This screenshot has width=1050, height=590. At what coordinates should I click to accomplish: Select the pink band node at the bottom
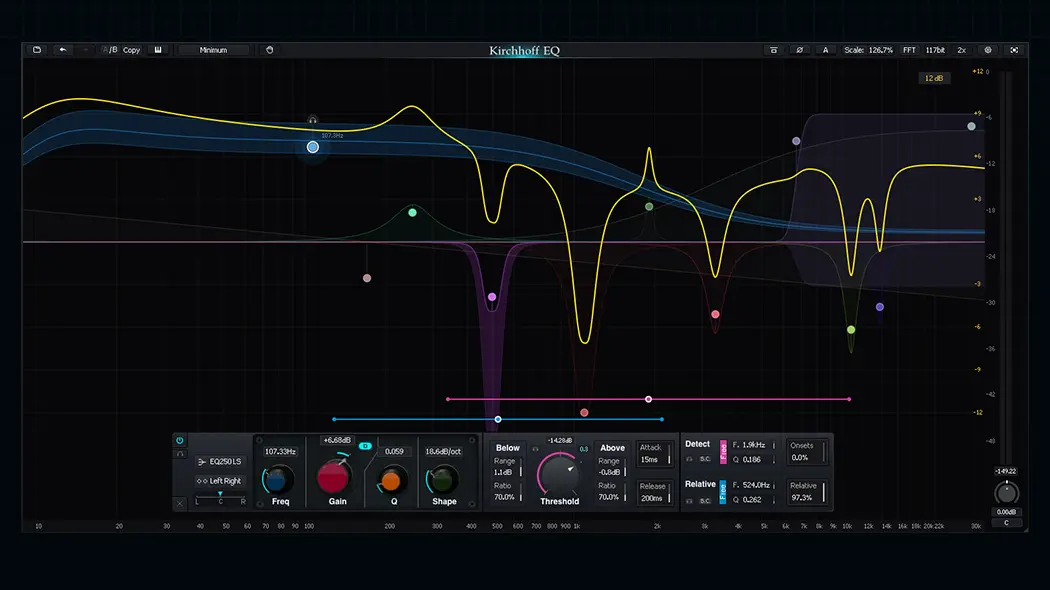pos(584,413)
